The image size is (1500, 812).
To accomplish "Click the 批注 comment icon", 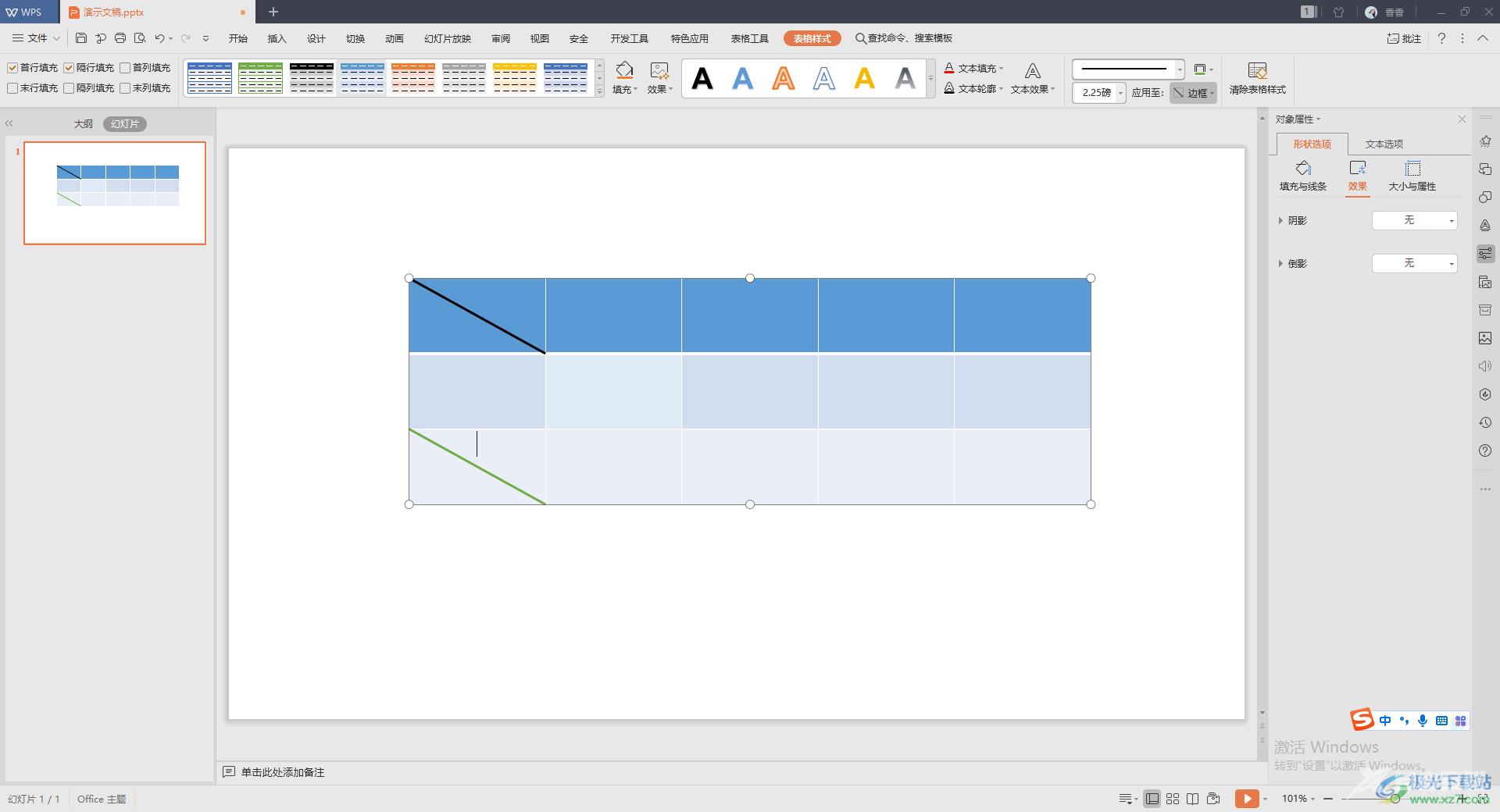I will [x=1404, y=38].
